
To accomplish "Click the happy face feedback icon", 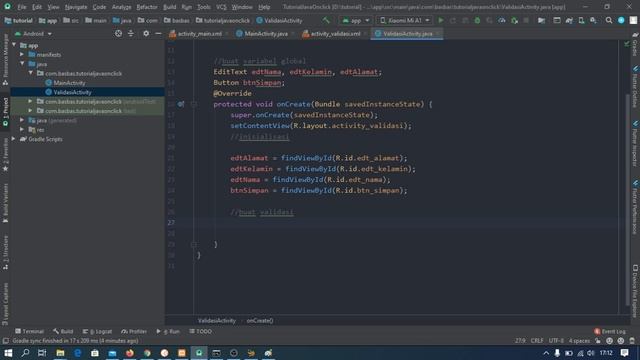I will pos(609,340).
